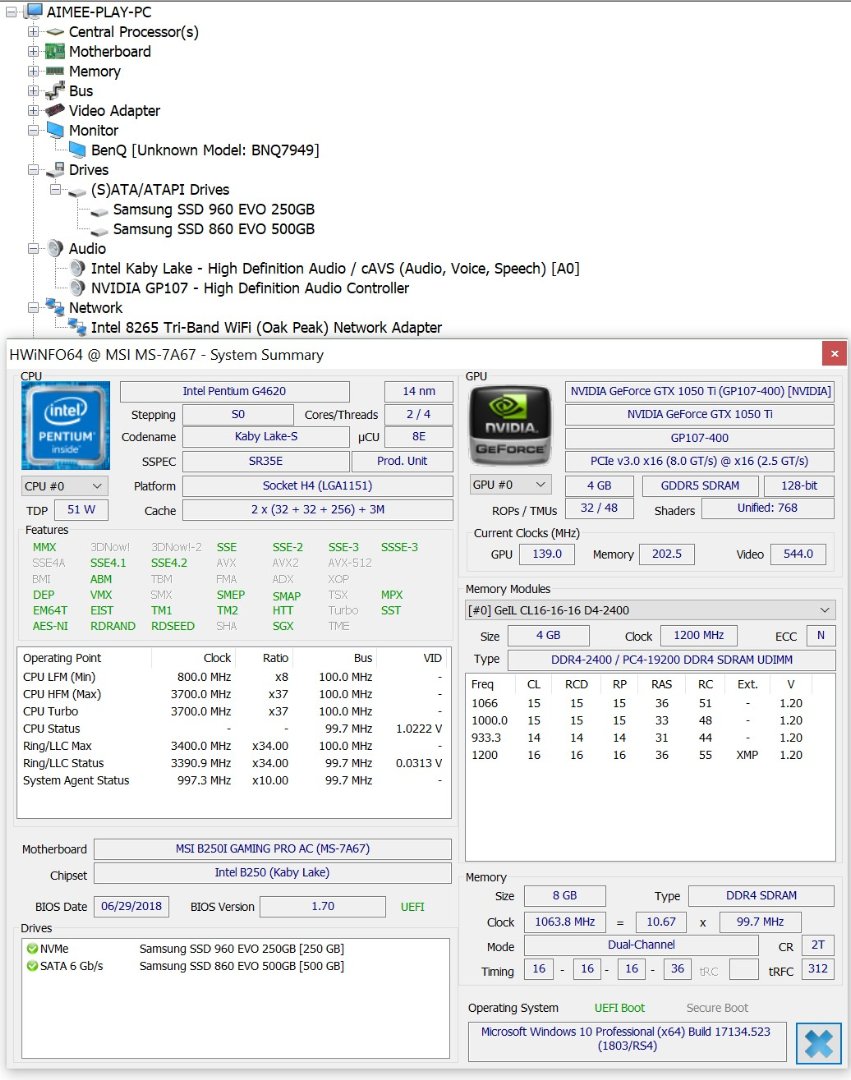Click the Intel Pentium inside logo

click(65, 426)
